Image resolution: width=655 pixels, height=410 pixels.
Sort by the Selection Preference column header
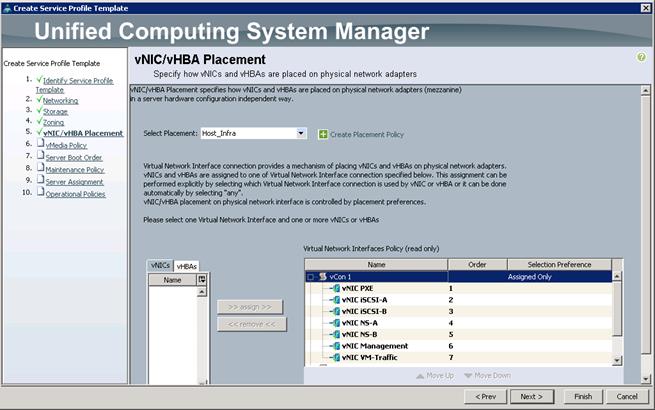point(559,265)
